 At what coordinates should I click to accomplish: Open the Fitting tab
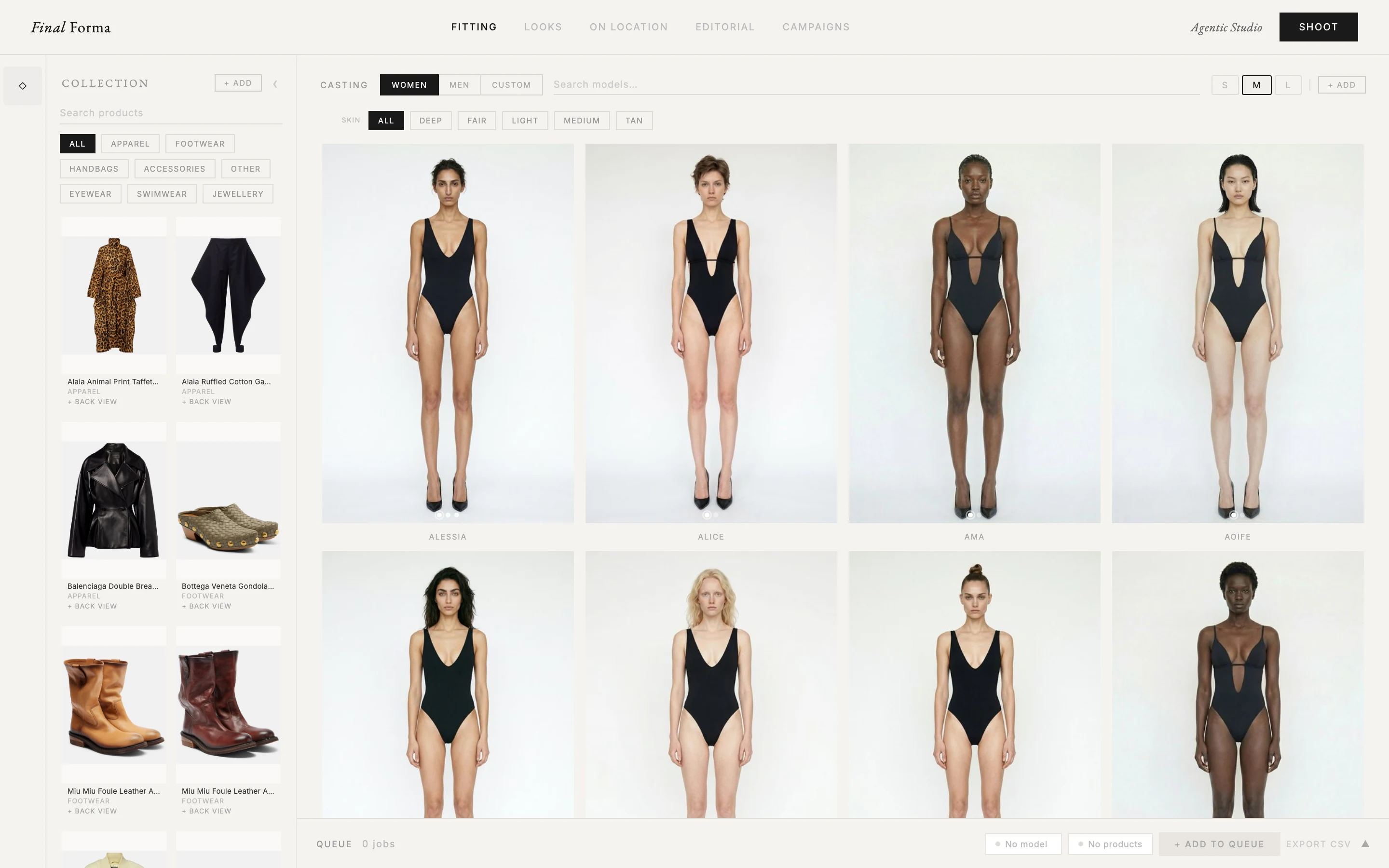pyautogui.click(x=474, y=27)
